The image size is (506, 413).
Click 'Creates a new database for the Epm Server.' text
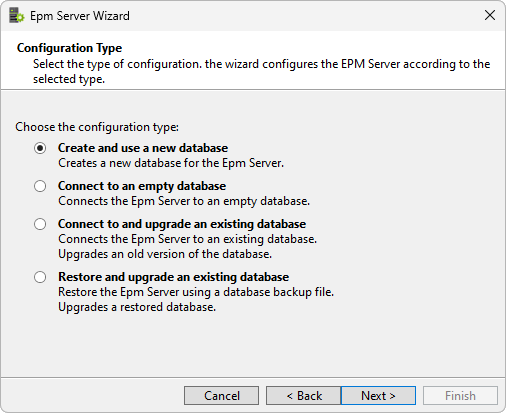pos(171,163)
